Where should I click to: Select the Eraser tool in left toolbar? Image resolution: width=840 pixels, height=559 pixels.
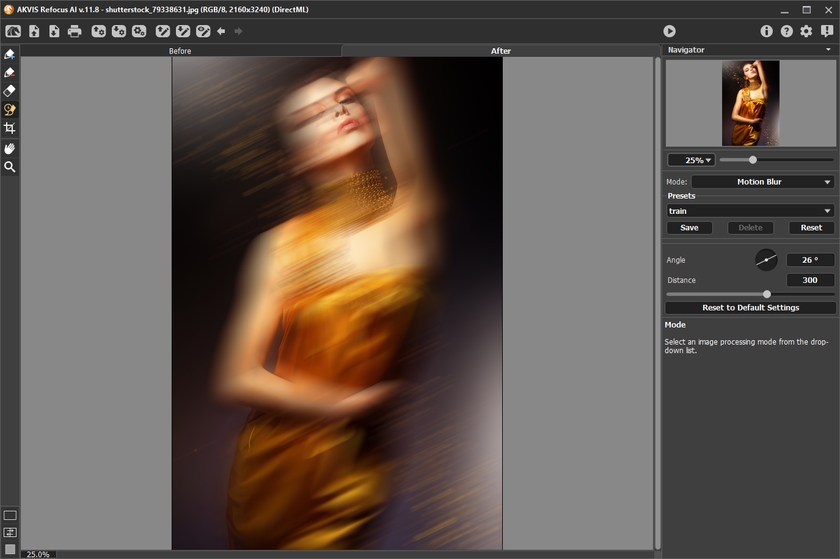10,91
